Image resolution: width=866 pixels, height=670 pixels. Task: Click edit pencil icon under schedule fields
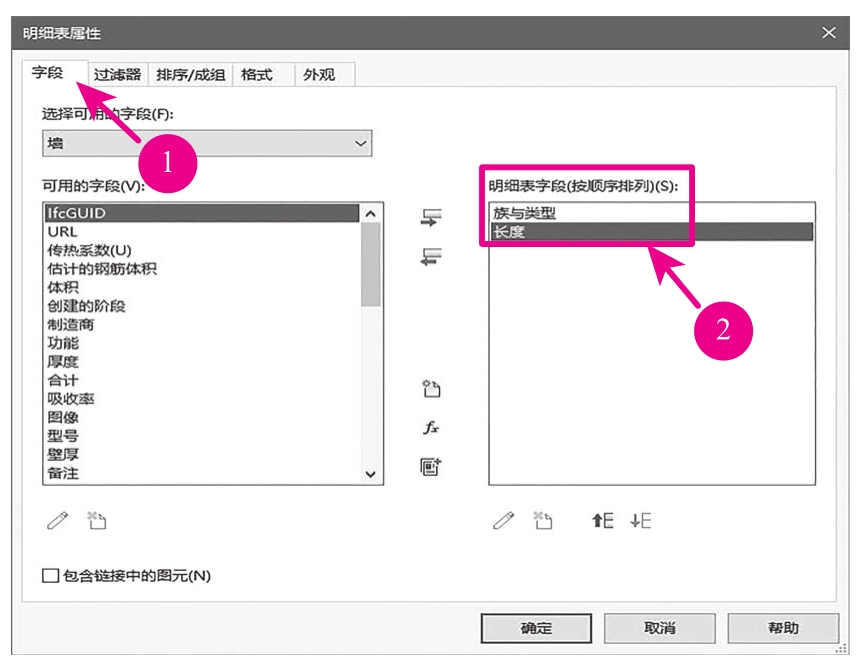point(504,521)
